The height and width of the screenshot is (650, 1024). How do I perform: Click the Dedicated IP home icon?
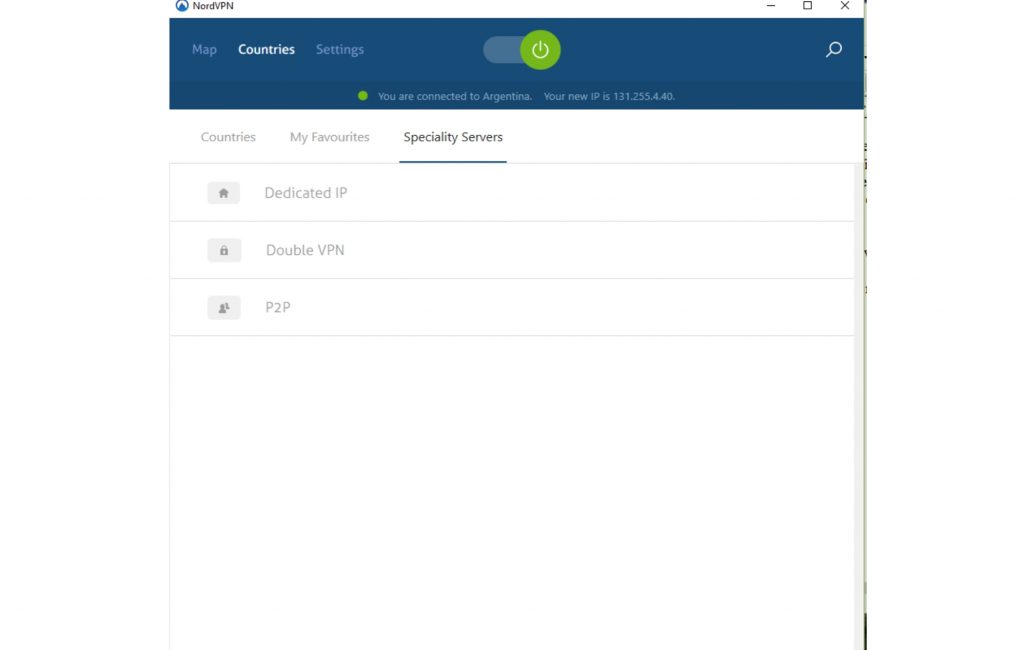click(223, 193)
